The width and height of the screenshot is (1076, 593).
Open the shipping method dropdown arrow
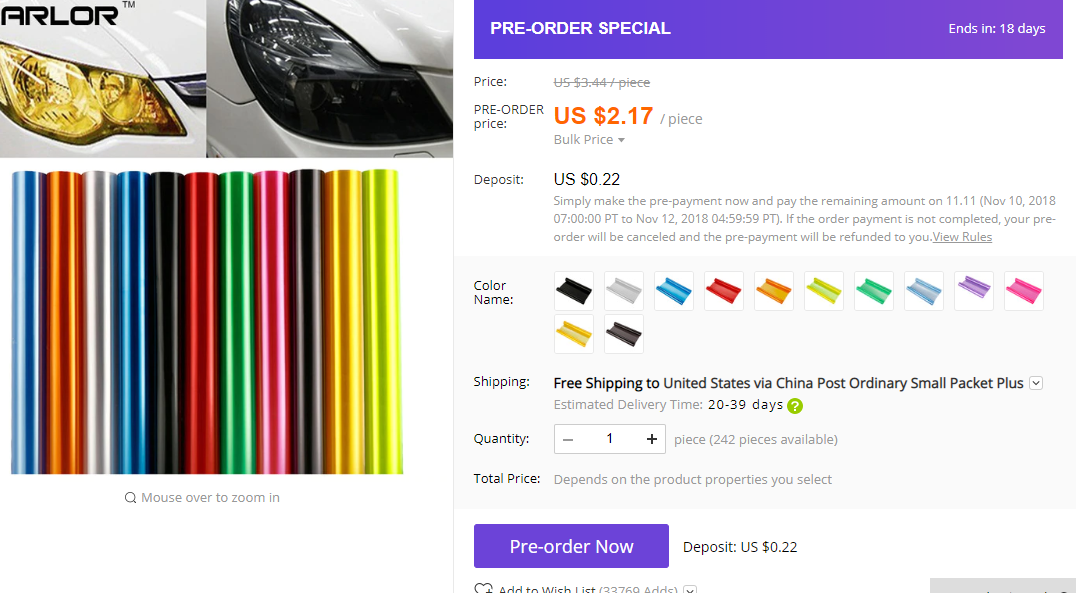pyautogui.click(x=1036, y=383)
